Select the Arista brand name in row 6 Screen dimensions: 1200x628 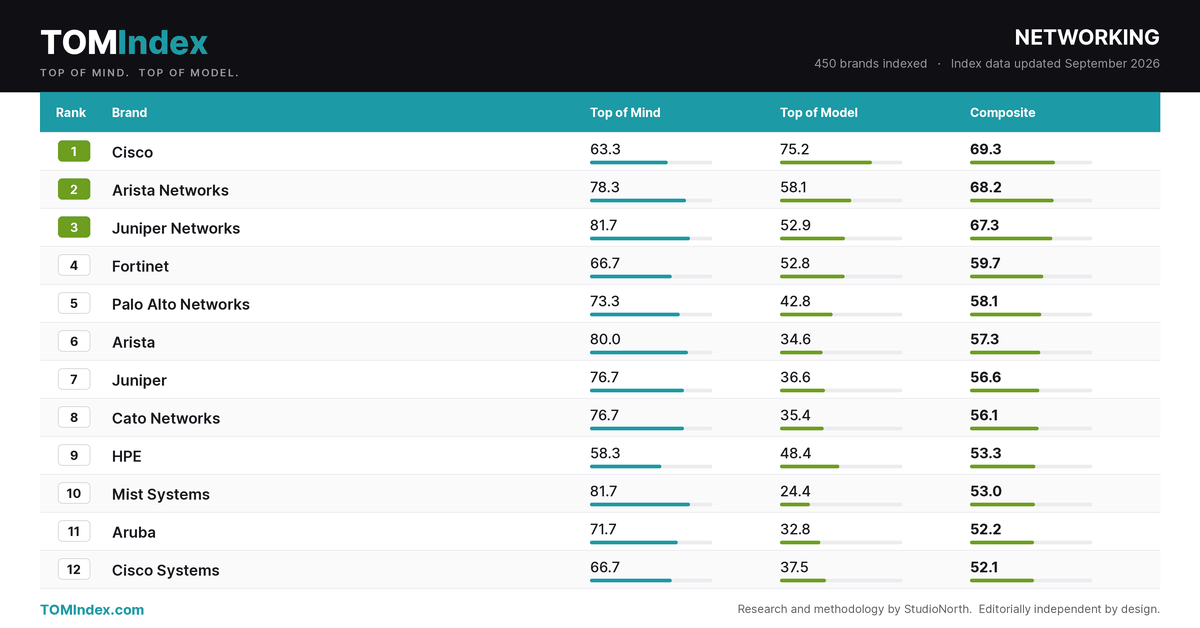133,342
